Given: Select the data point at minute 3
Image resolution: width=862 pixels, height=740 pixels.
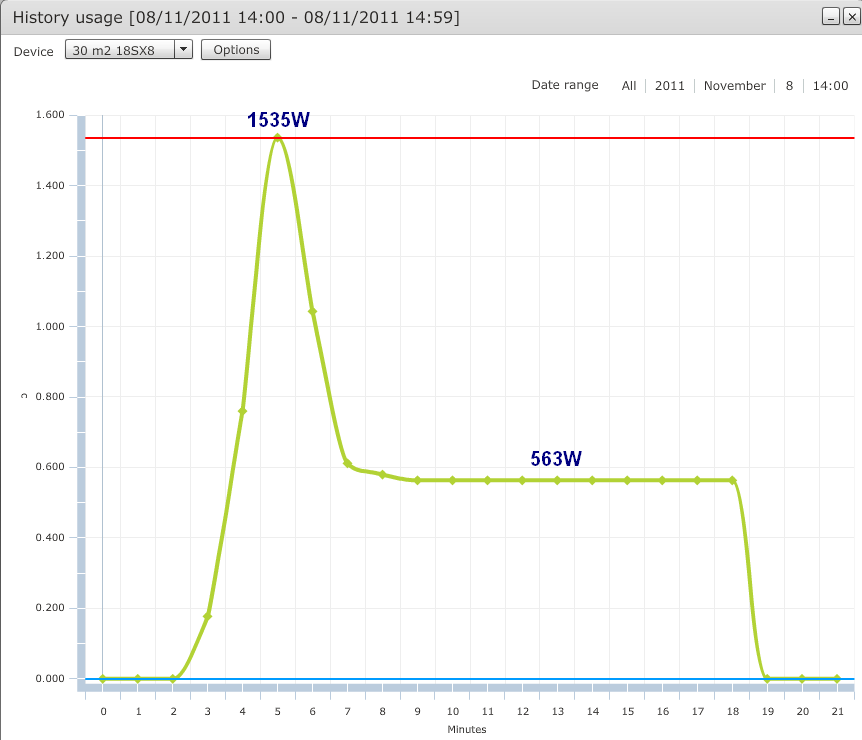Looking at the screenshot, I should click(207, 616).
